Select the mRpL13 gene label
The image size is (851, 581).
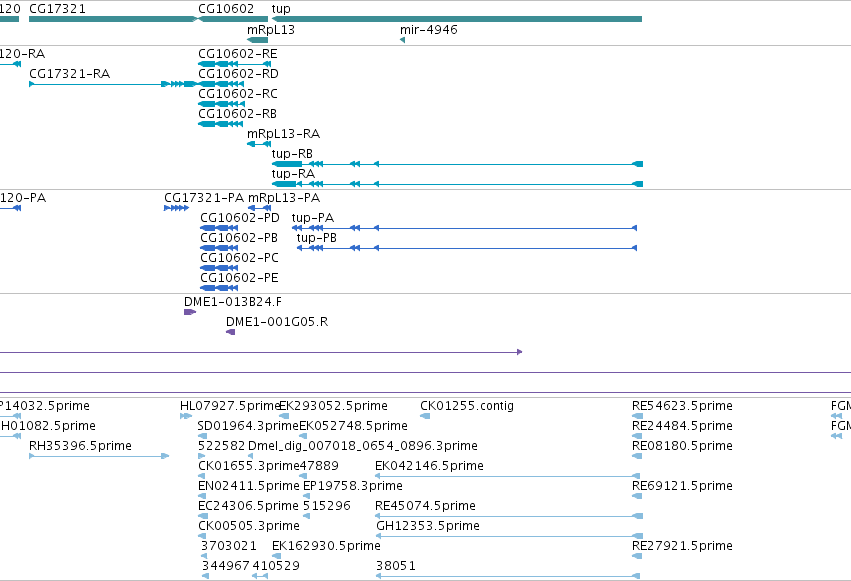point(271,30)
